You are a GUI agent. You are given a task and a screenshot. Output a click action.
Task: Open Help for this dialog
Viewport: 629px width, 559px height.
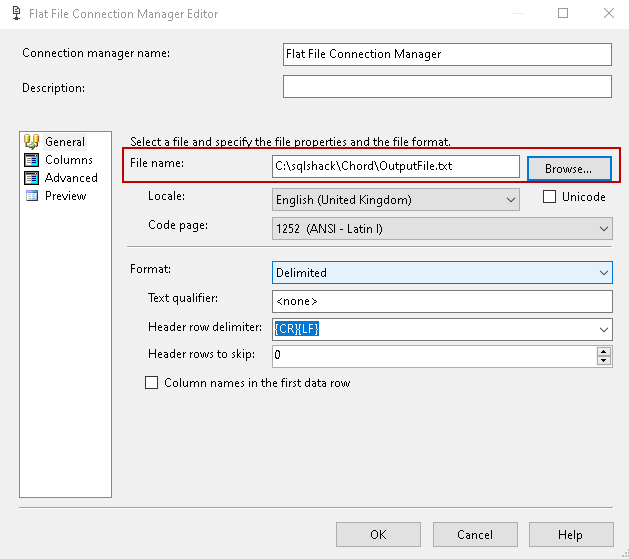coord(570,535)
